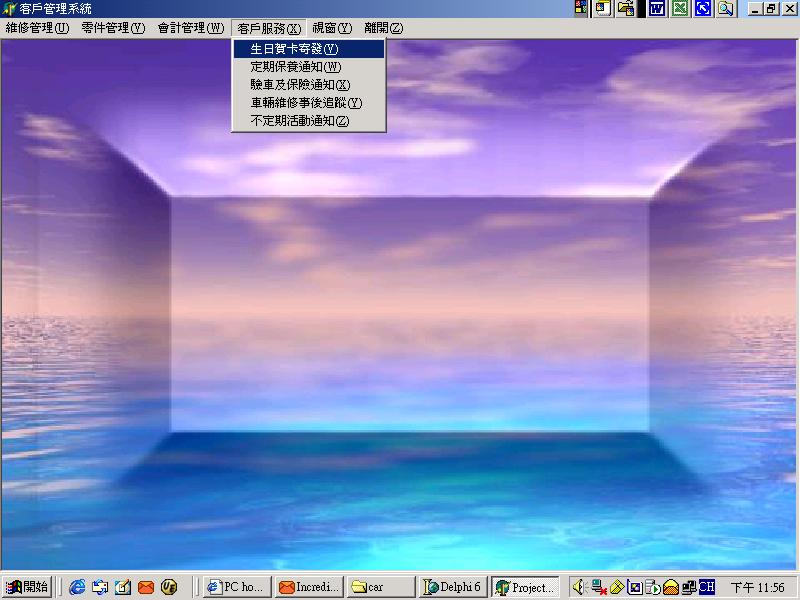
Task: Choose 定期保養通知 from the dropdown
Action: click(309, 67)
